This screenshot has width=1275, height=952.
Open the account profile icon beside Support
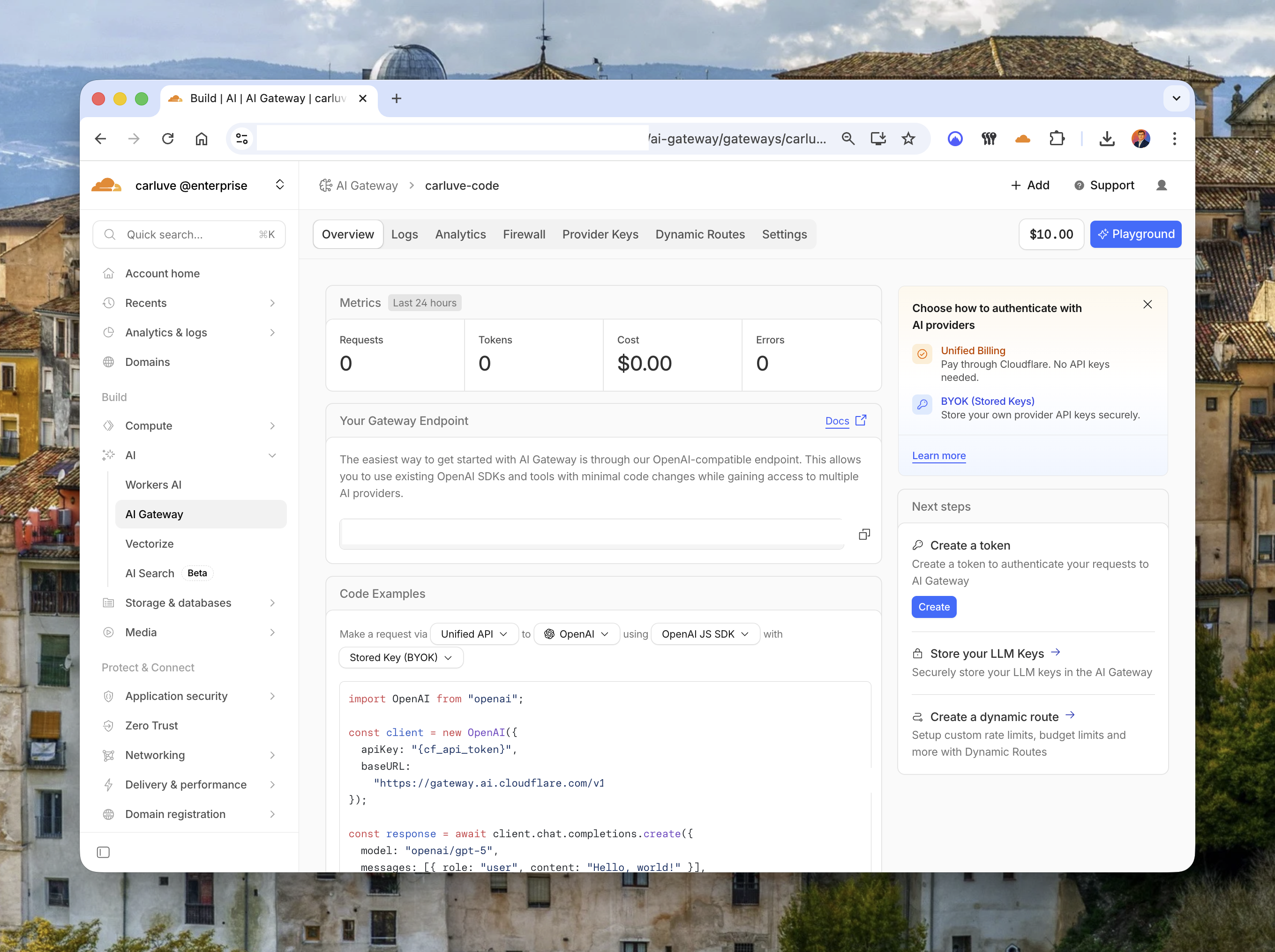point(1162,185)
